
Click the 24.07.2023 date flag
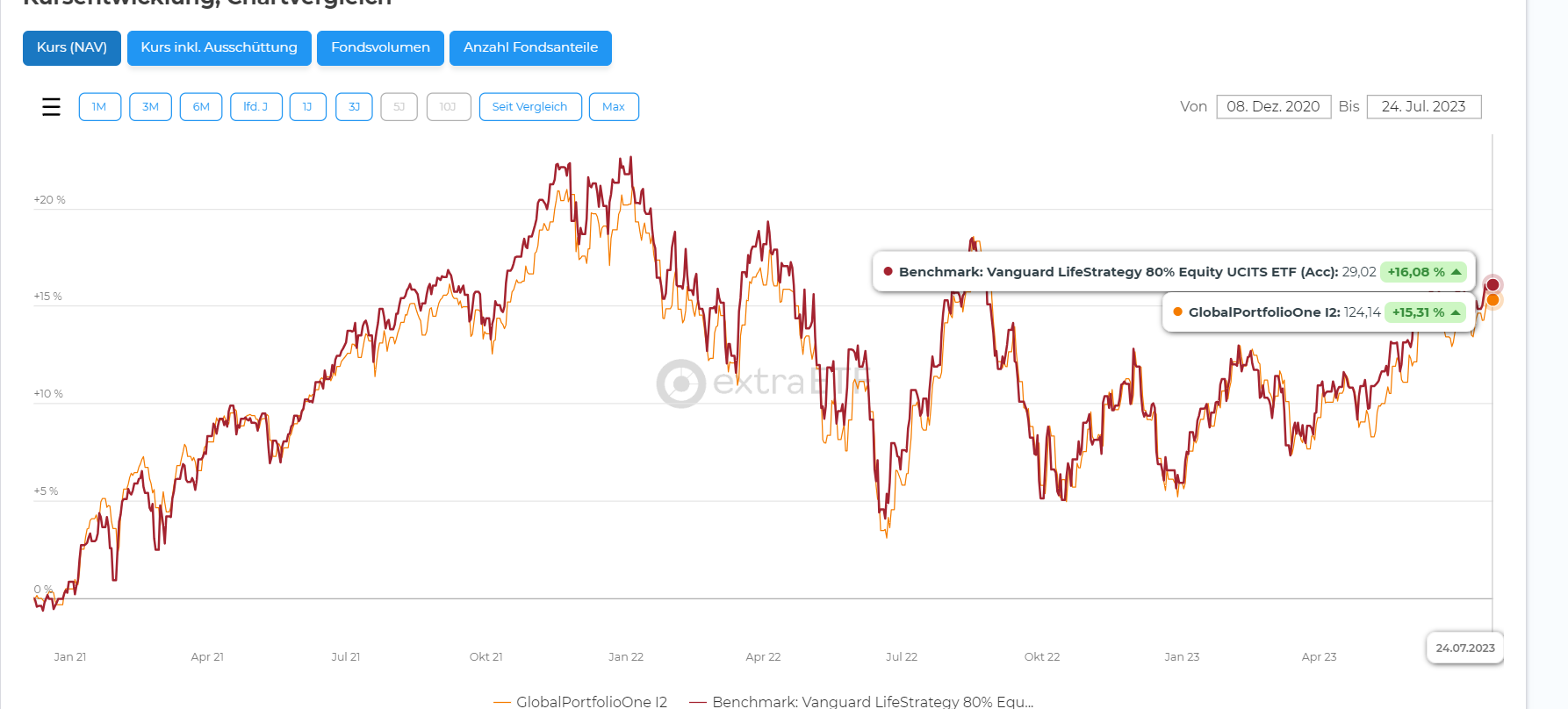1464,648
